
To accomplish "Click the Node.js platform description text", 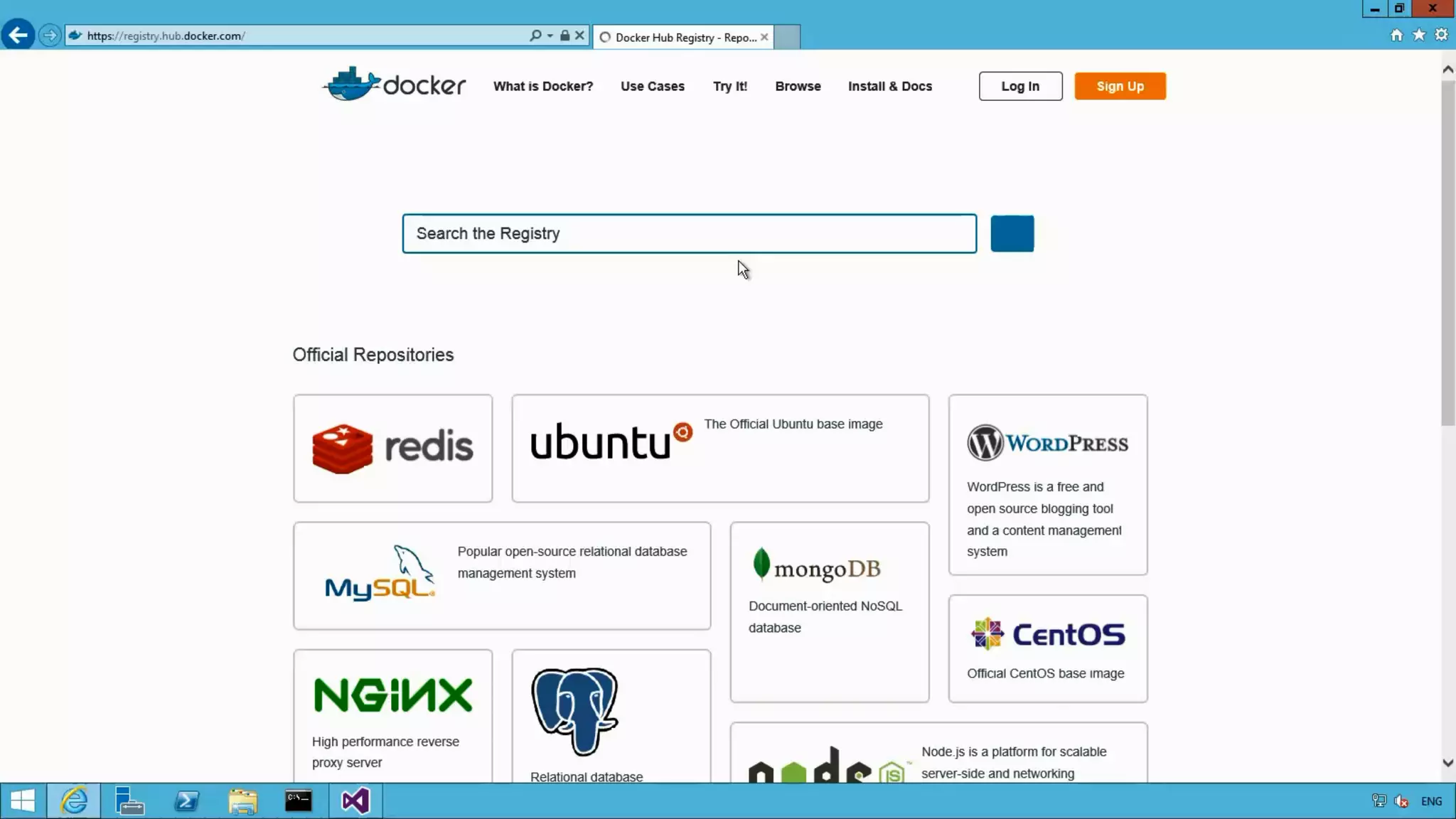I will click(x=1014, y=762).
